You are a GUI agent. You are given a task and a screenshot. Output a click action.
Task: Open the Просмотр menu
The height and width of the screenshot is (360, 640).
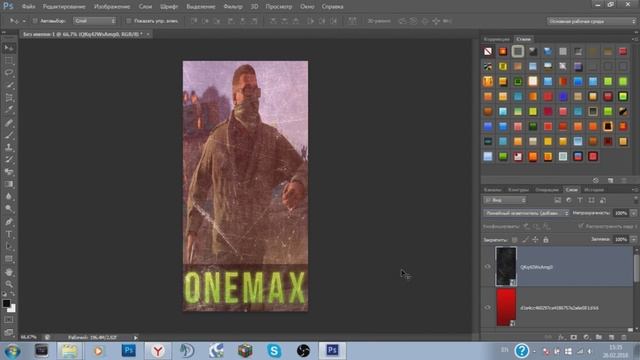(279, 7)
